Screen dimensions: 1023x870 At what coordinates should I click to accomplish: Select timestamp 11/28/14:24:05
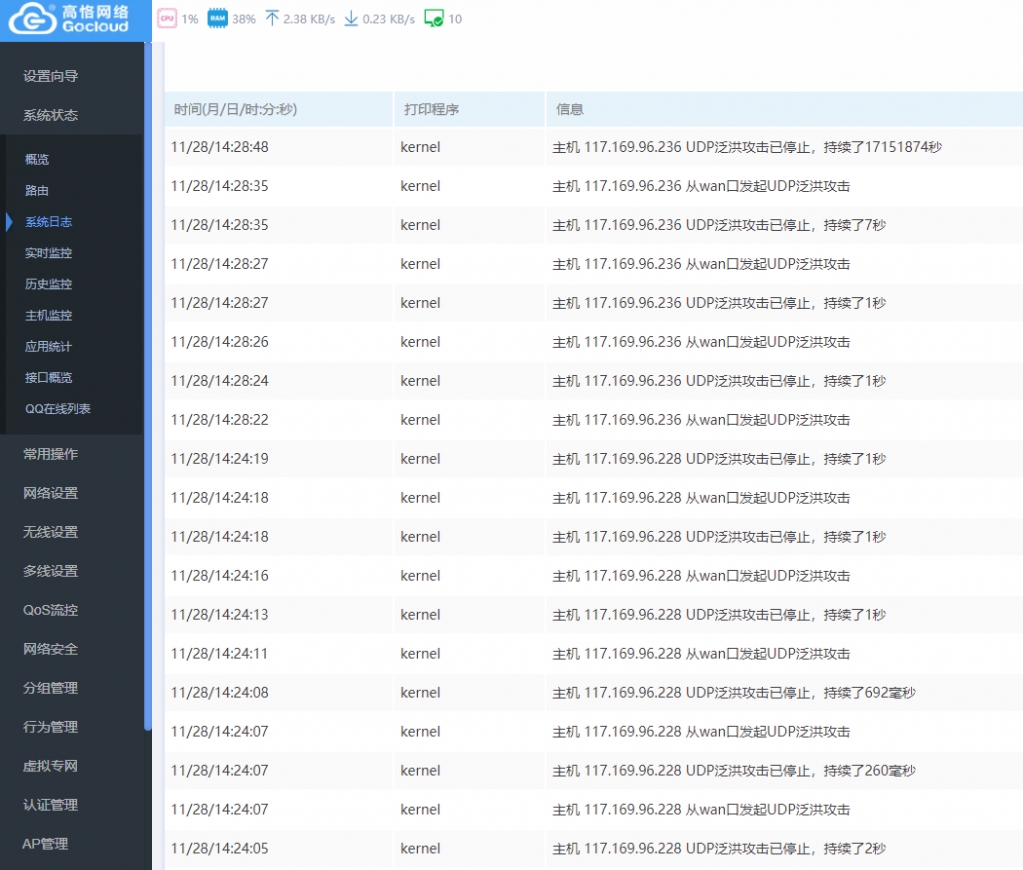(220, 848)
